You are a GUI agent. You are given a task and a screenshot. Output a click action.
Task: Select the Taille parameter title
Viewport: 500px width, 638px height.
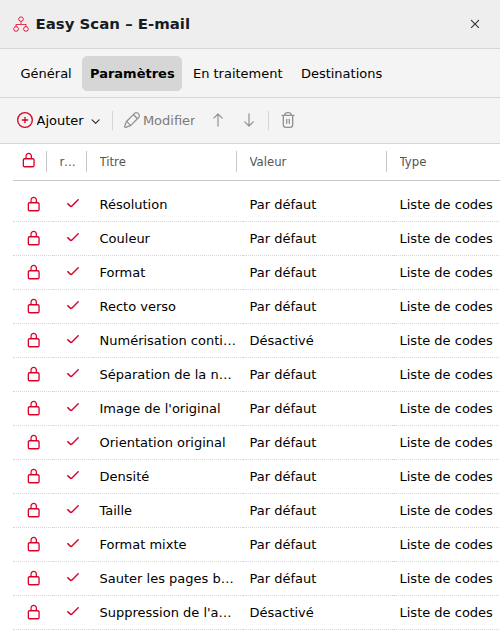tap(116, 510)
